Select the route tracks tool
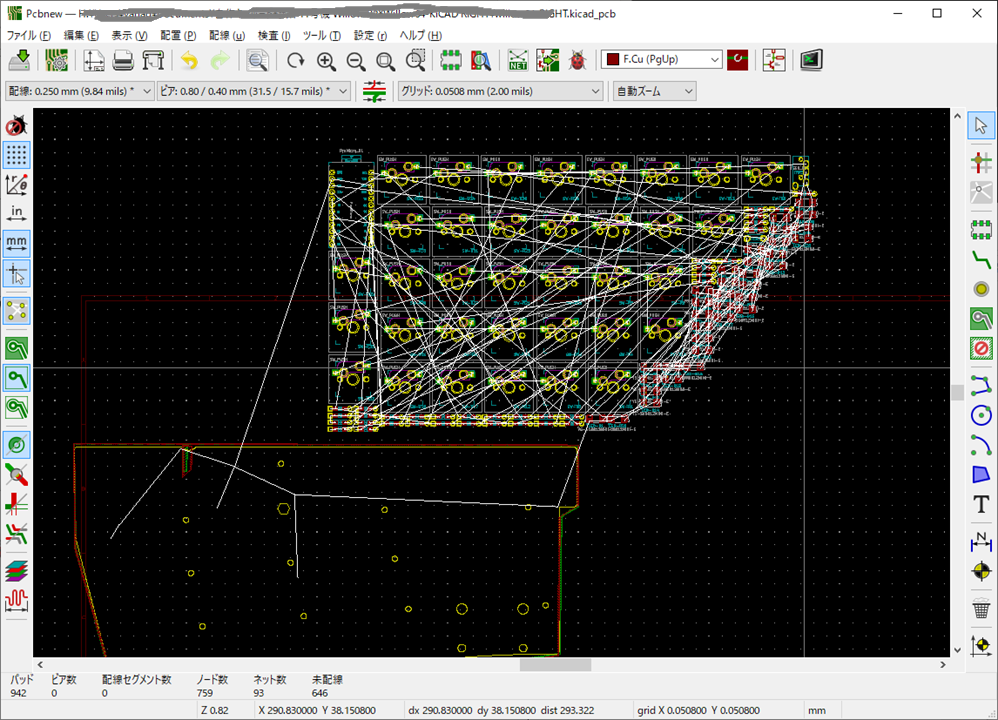The width and height of the screenshot is (998, 720). pyautogui.click(x=981, y=259)
